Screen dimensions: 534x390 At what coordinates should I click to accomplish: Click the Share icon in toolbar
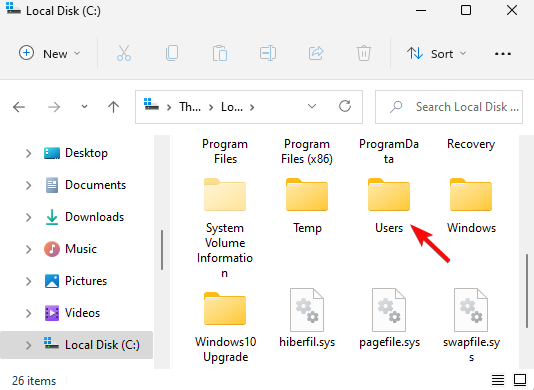[316, 53]
